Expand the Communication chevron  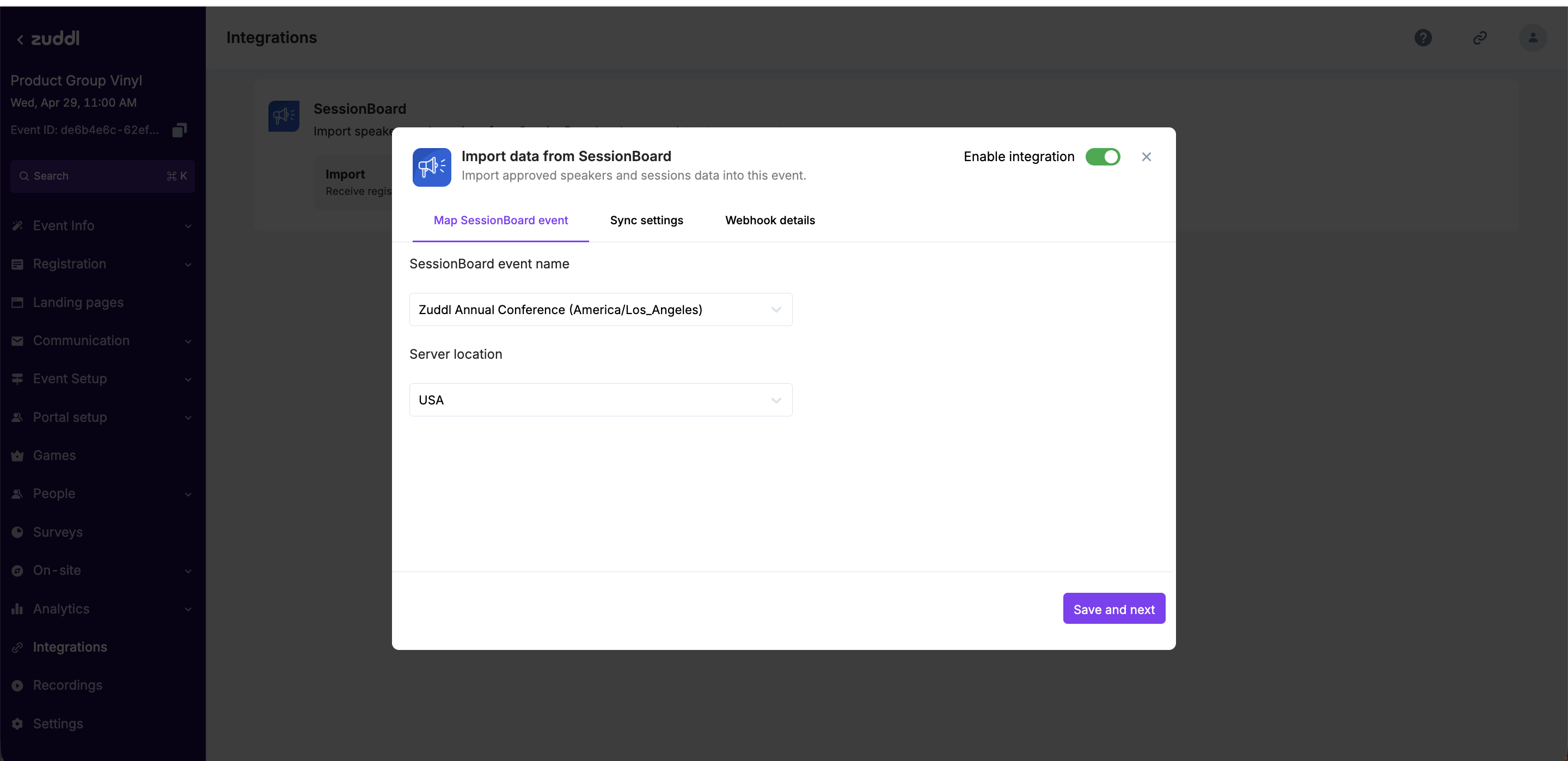point(188,341)
